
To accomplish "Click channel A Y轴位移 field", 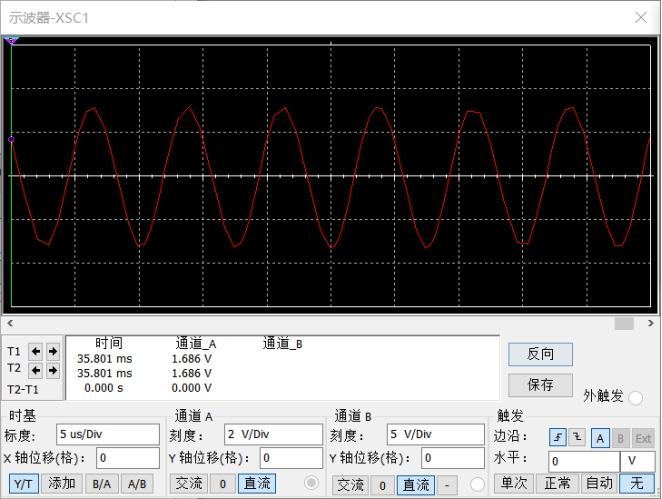I will pos(291,458).
